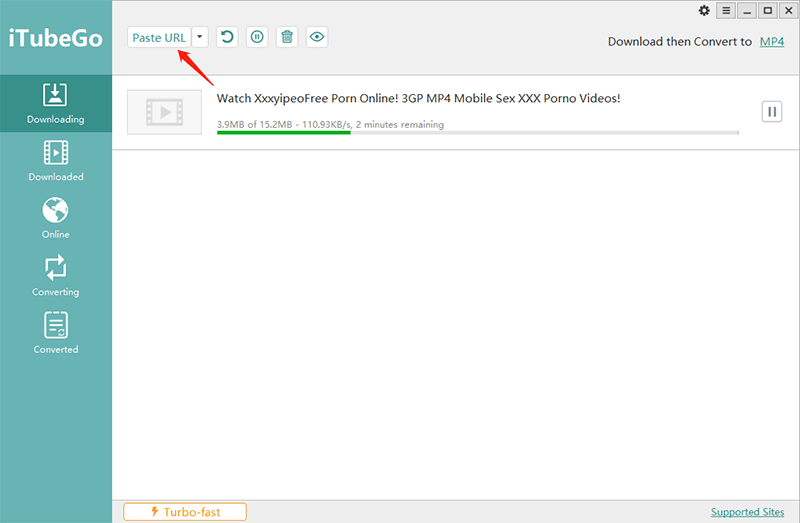Image resolution: width=800 pixels, height=523 pixels.
Task: Click the Paste URL button
Action: (x=159, y=37)
